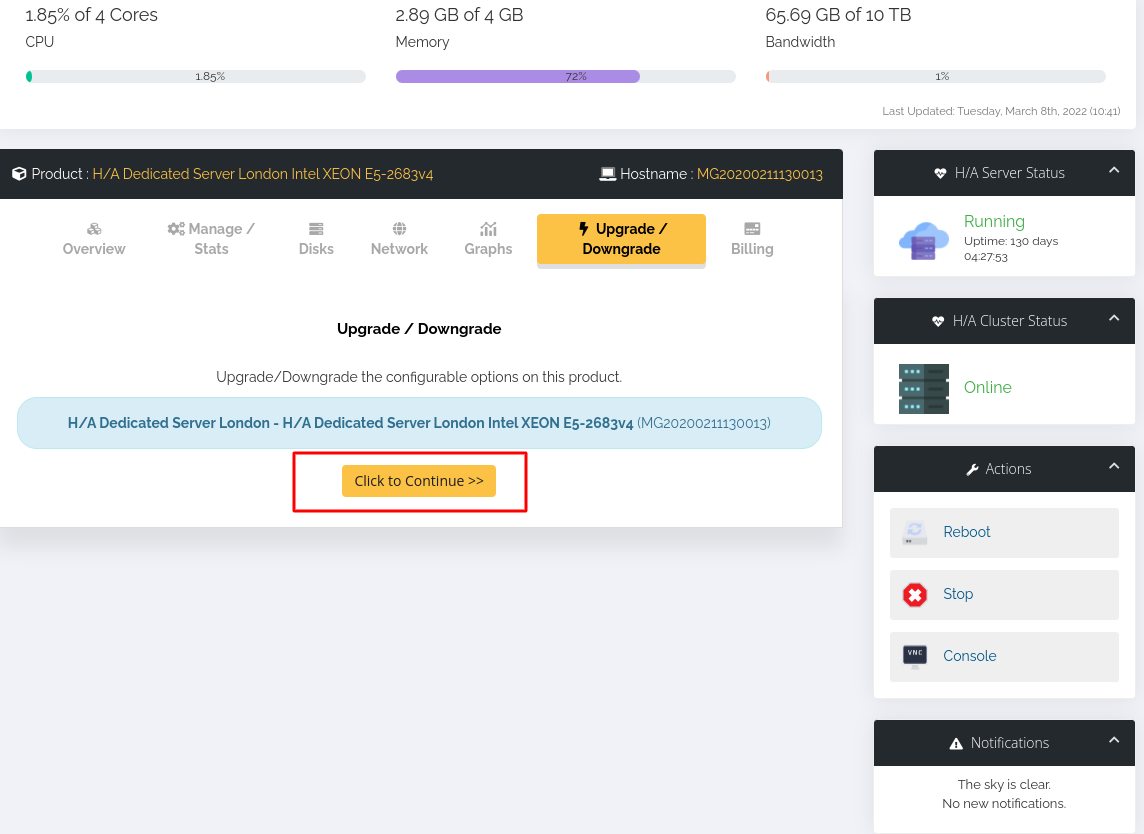Click the Upgrade / Downgrade heading
This screenshot has width=1144, height=834.
pos(419,328)
